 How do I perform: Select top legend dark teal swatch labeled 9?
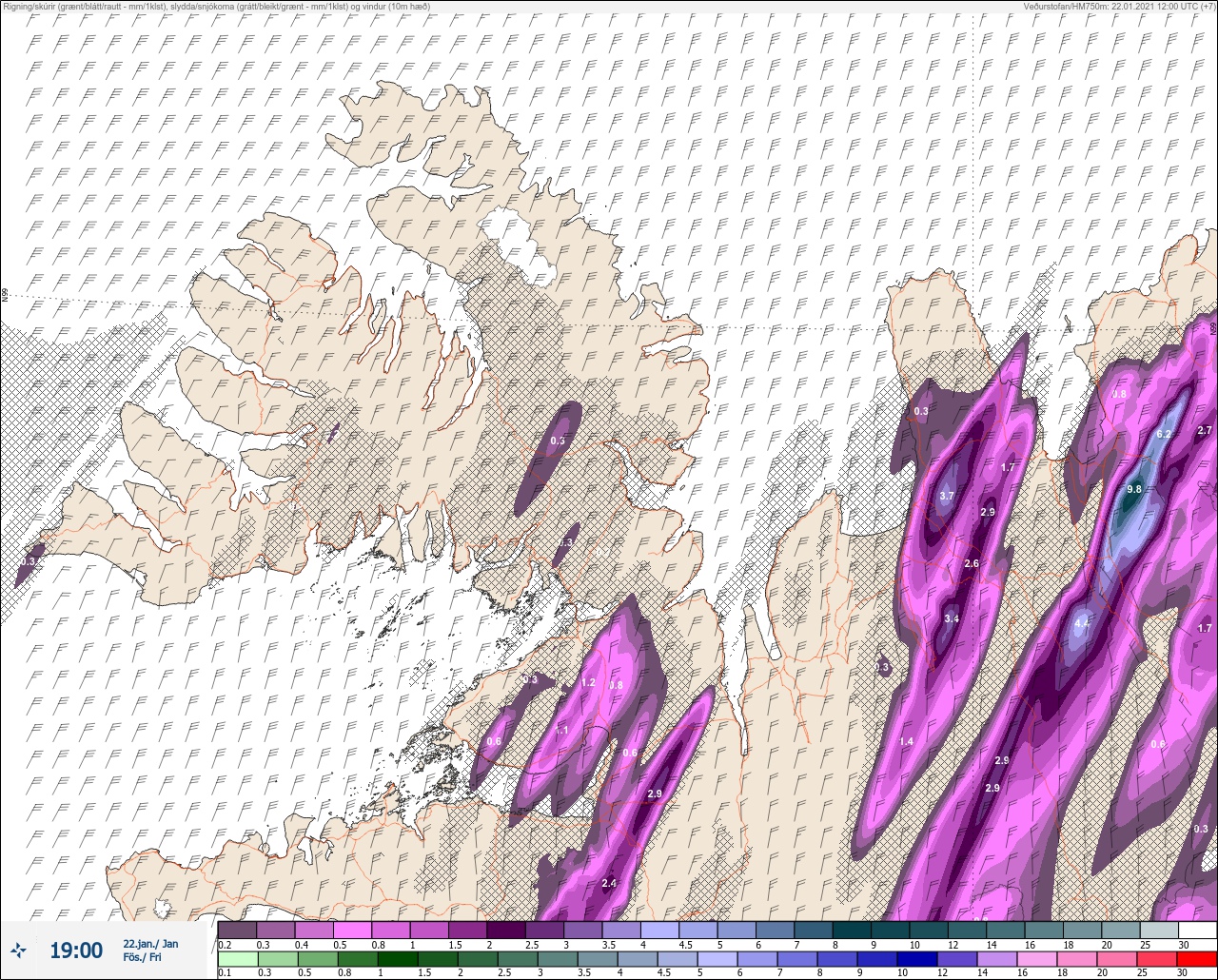tap(890, 930)
